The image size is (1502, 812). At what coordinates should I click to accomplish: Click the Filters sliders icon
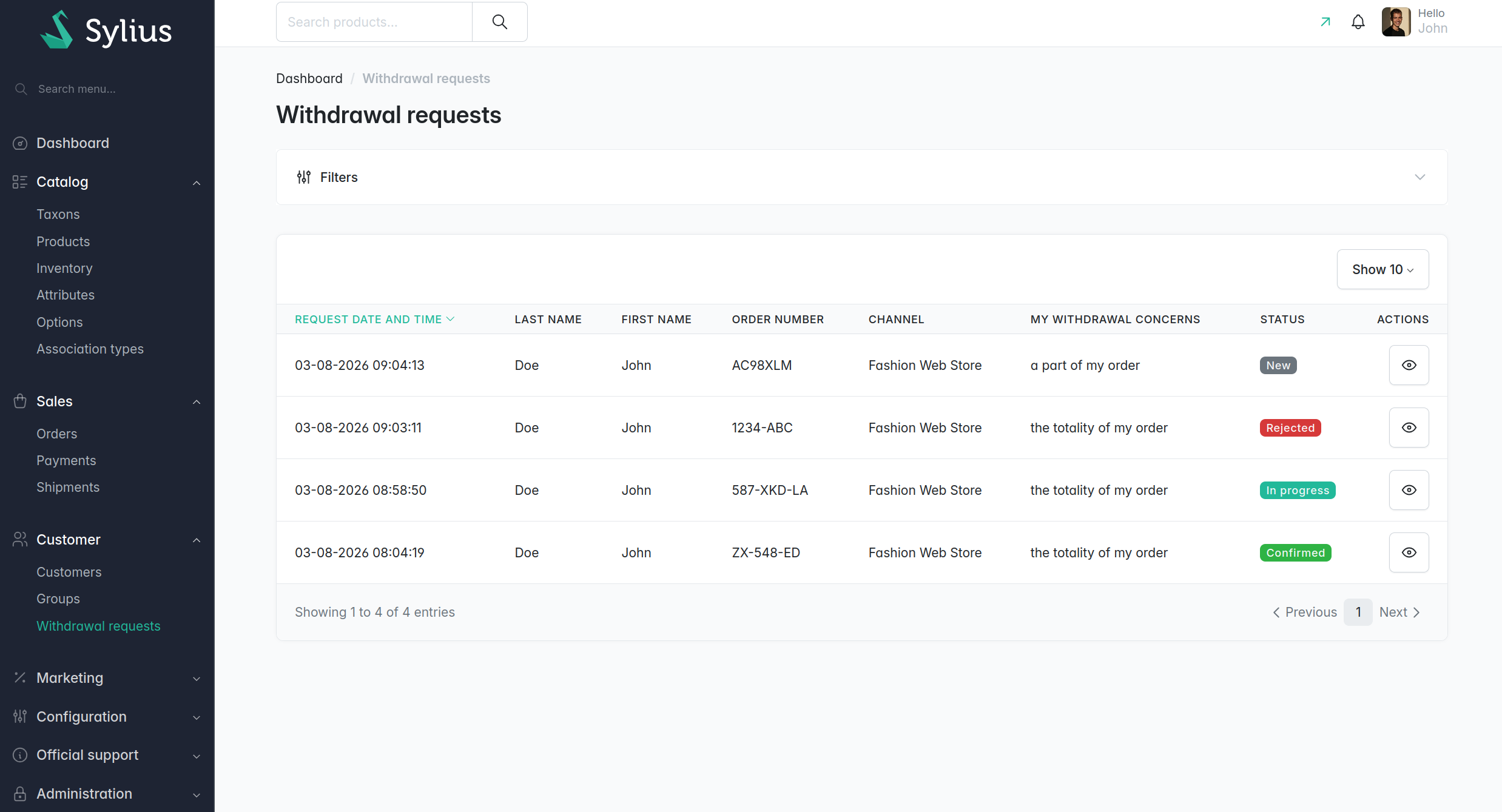click(x=304, y=177)
